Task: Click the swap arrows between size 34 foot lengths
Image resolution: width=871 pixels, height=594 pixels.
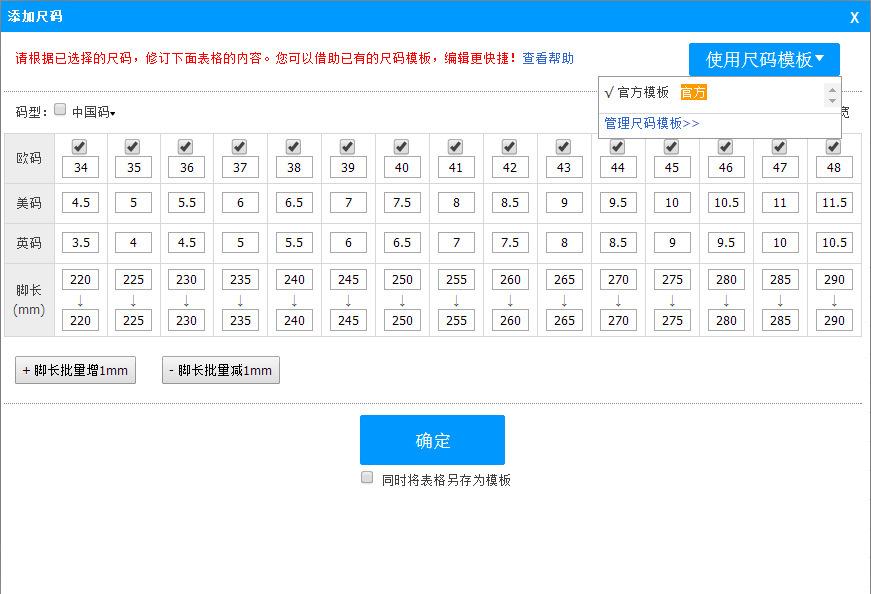Action: 80,300
